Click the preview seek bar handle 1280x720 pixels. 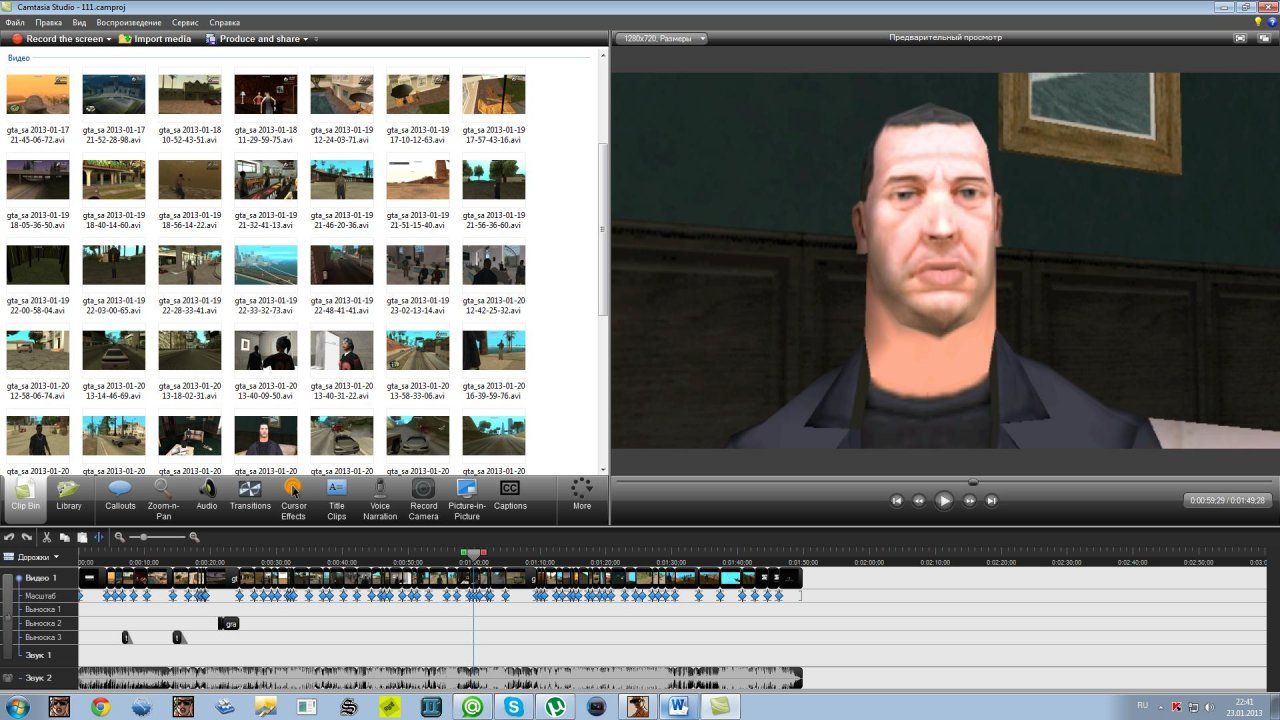(x=973, y=482)
